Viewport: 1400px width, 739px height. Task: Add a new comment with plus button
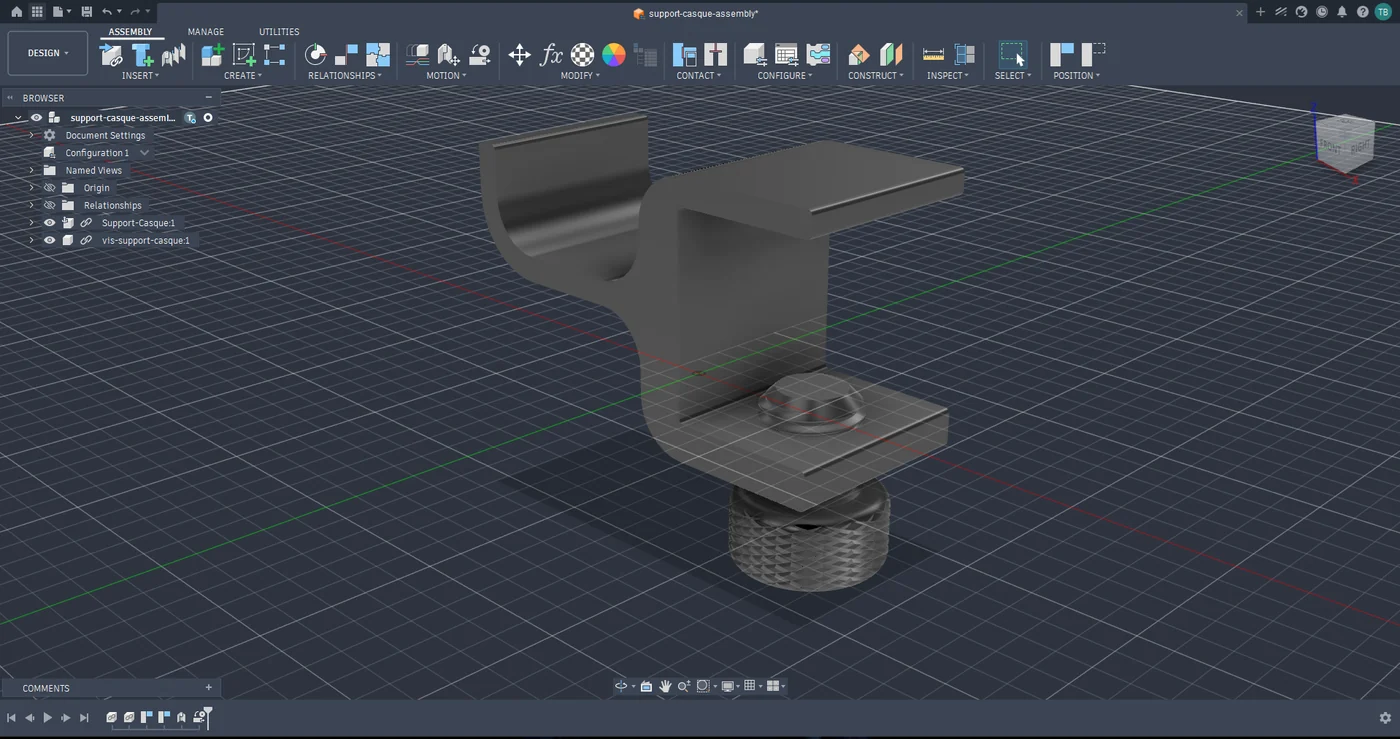(209, 688)
